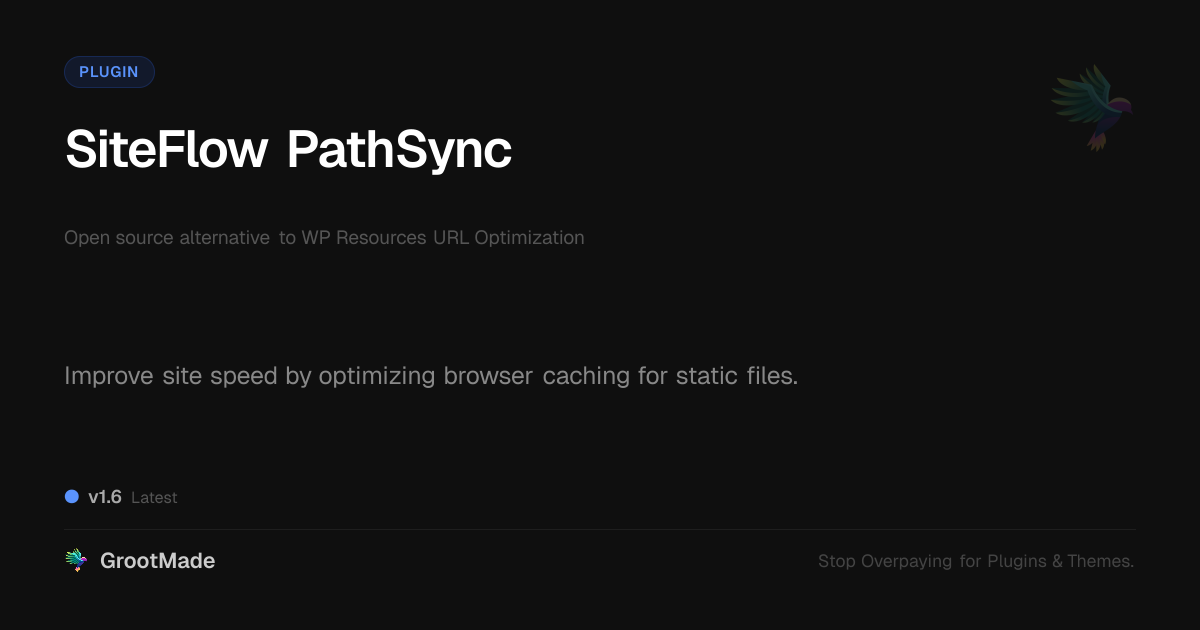Click the Latest release label

click(154, 498)
